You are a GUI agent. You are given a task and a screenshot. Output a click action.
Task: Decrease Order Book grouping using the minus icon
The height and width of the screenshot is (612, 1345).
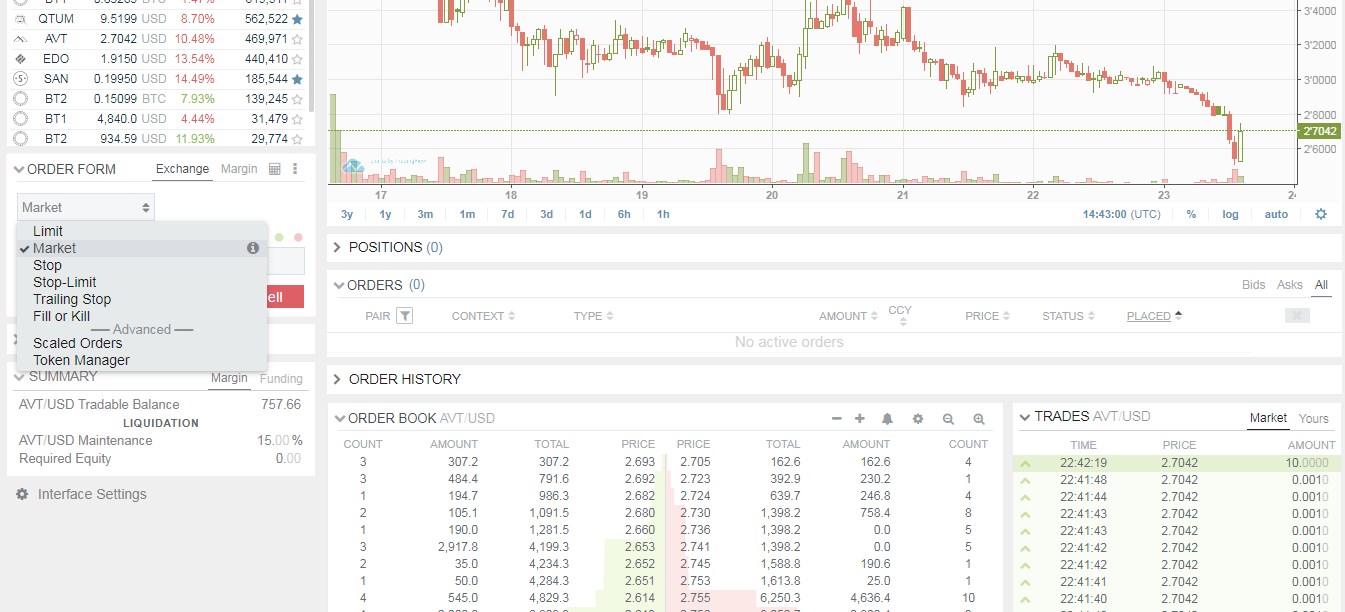(836, 419)
